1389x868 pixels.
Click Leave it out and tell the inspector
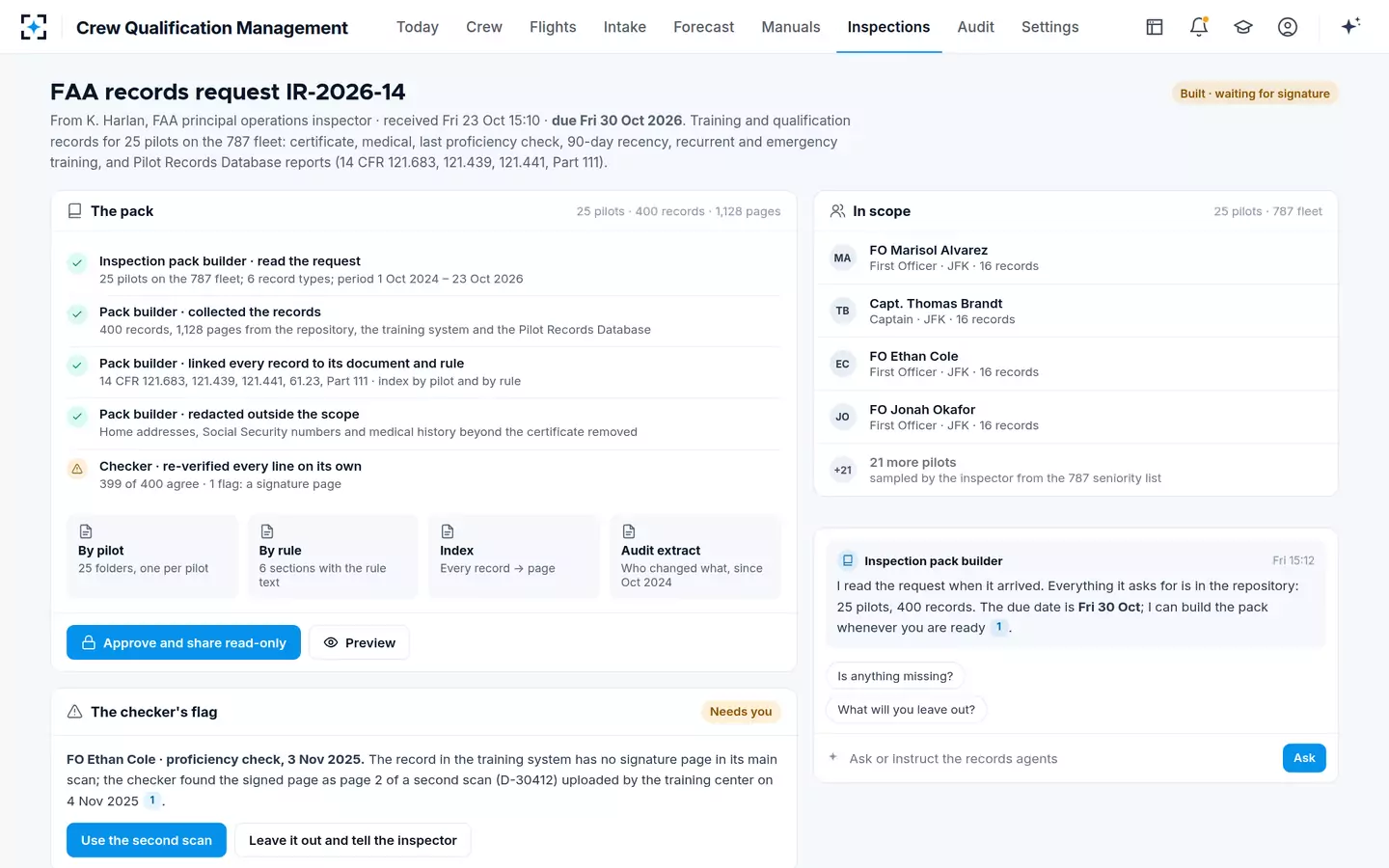pyautogui.click(x=353, y=840)
